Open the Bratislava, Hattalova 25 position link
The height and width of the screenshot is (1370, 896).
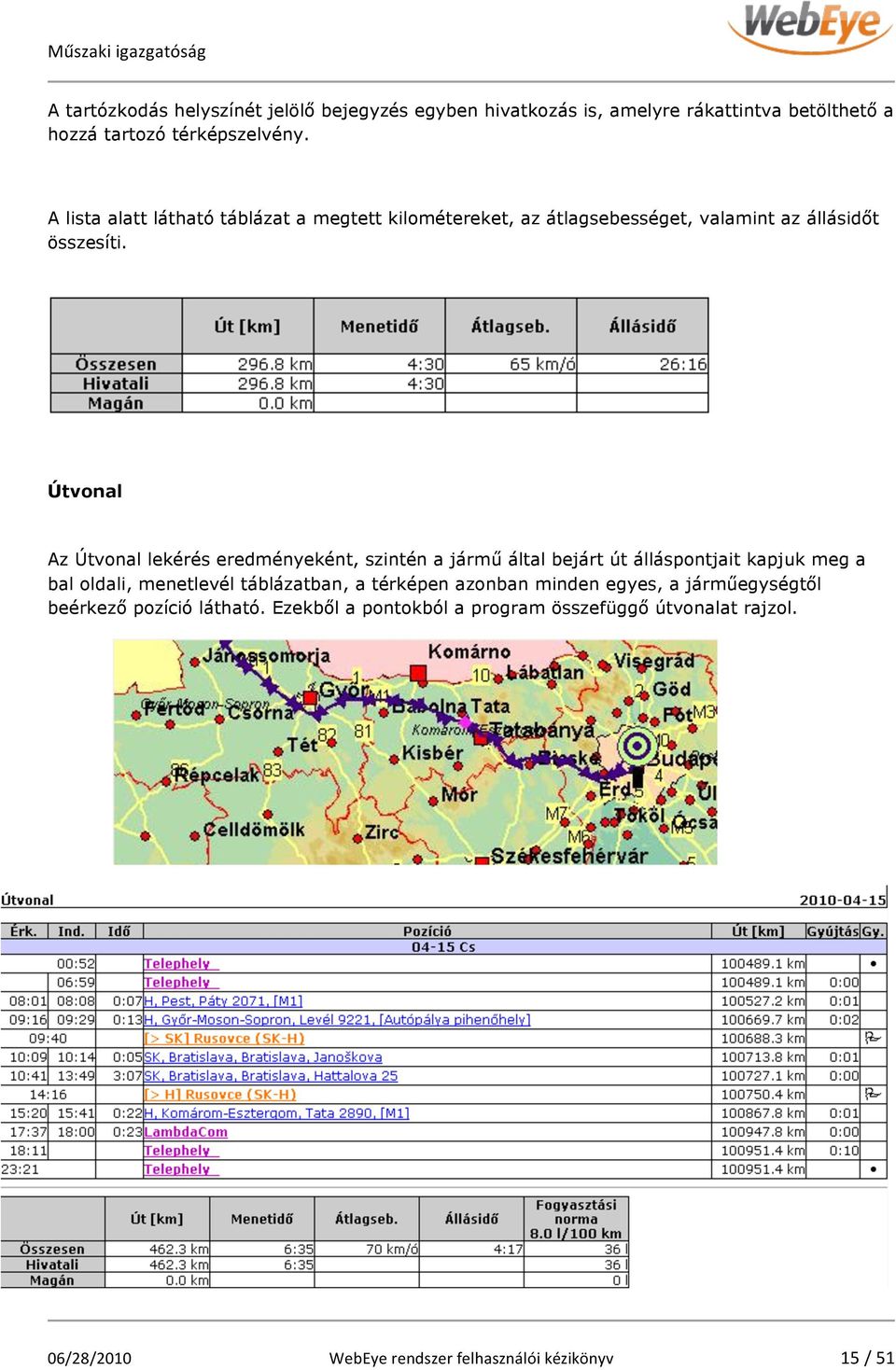point(271,1075)
